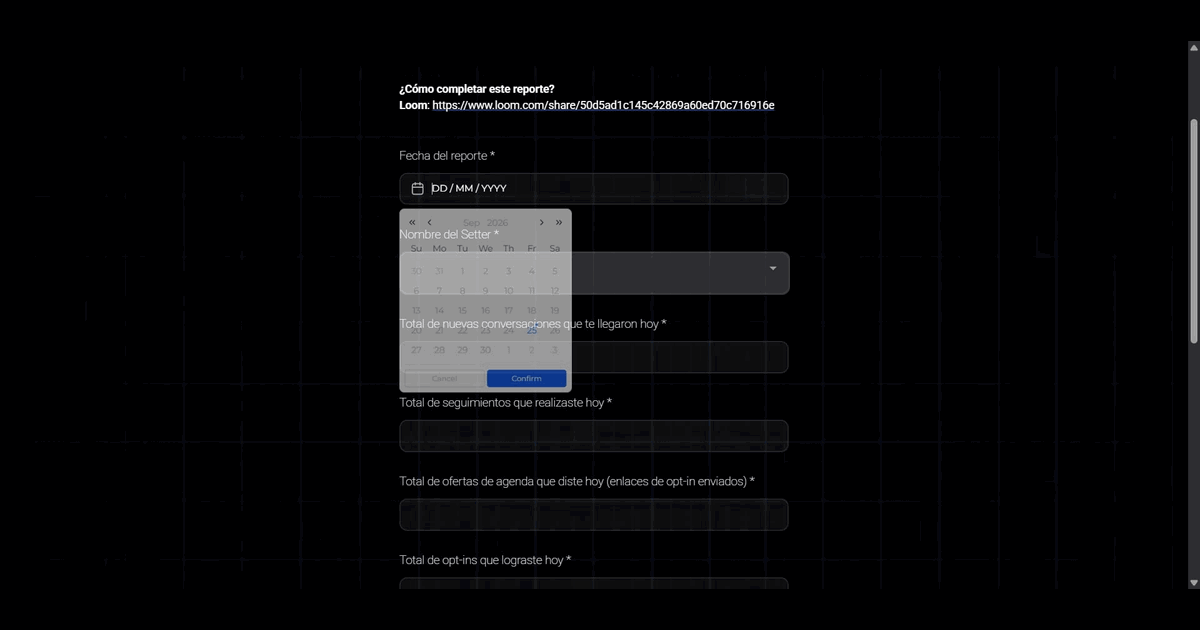Click the scrollbar down arrow
Screen dimensions: 1200x630
[1193, 582]
